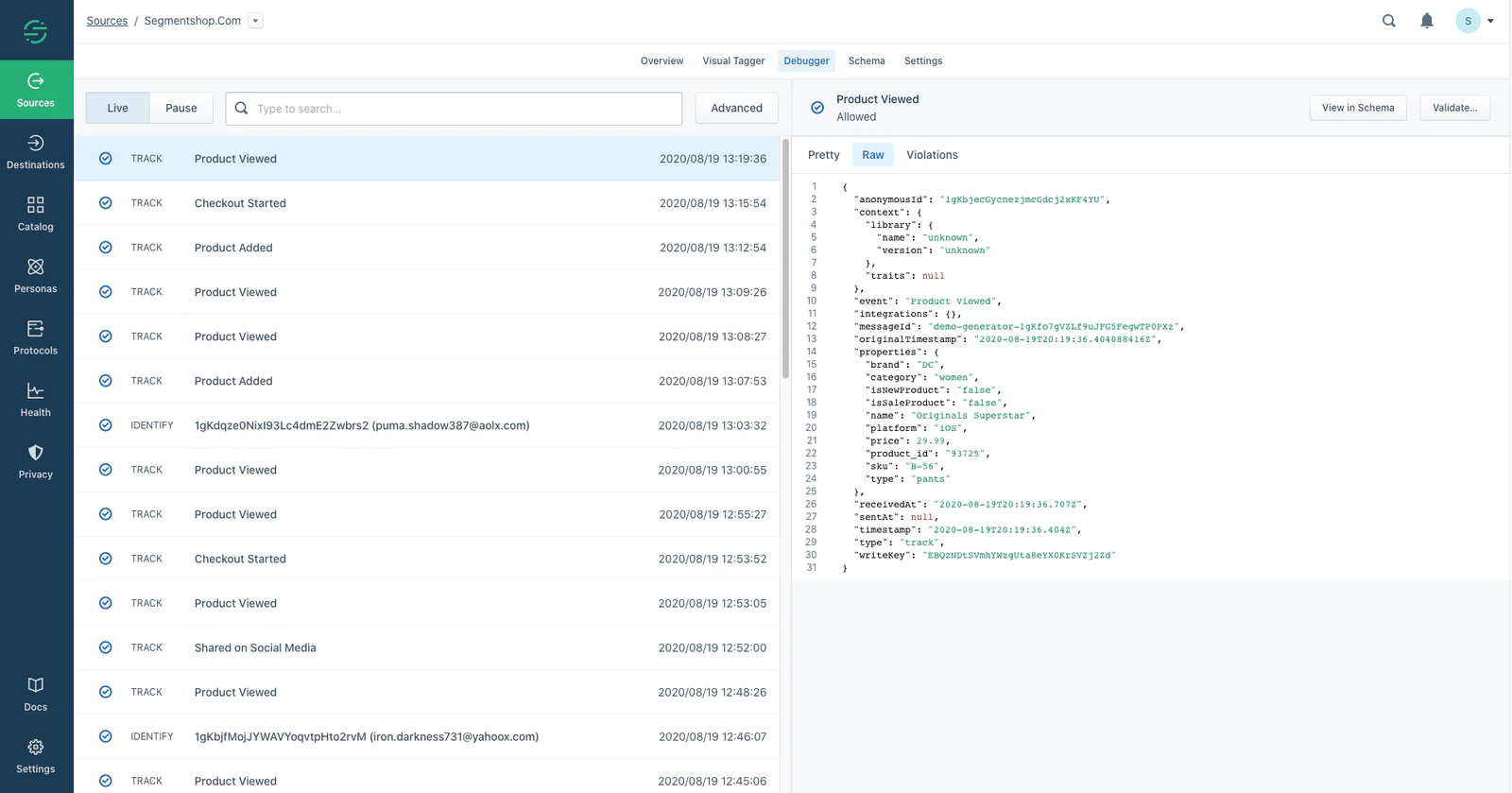
Task: Click "Originals Superstar" name value
Action: (x=971, y=415)
